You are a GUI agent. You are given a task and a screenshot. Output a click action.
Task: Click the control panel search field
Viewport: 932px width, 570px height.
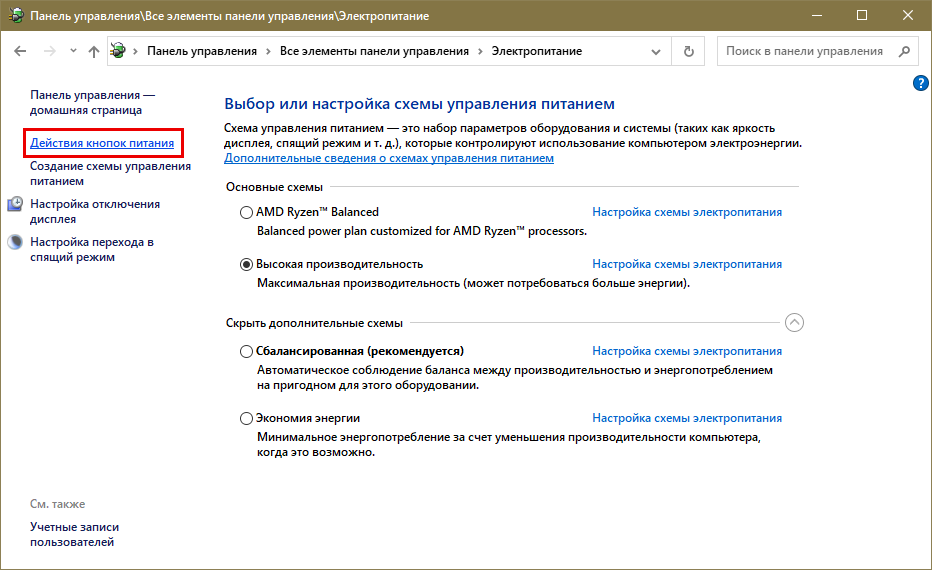[805, 51]
